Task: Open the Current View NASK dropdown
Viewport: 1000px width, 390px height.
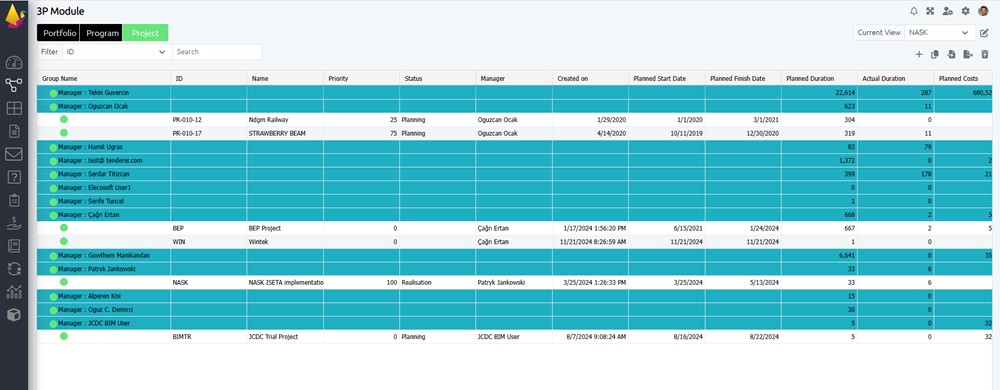Action: click(939, 32)
